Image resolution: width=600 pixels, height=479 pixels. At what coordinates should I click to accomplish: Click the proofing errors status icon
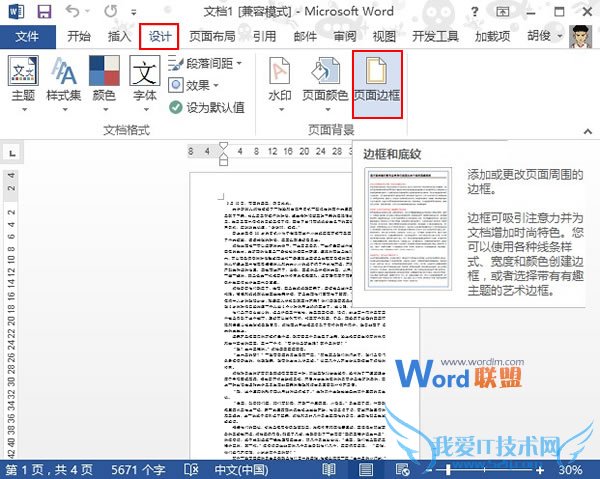pyautogui.click(x=191, y=469)
